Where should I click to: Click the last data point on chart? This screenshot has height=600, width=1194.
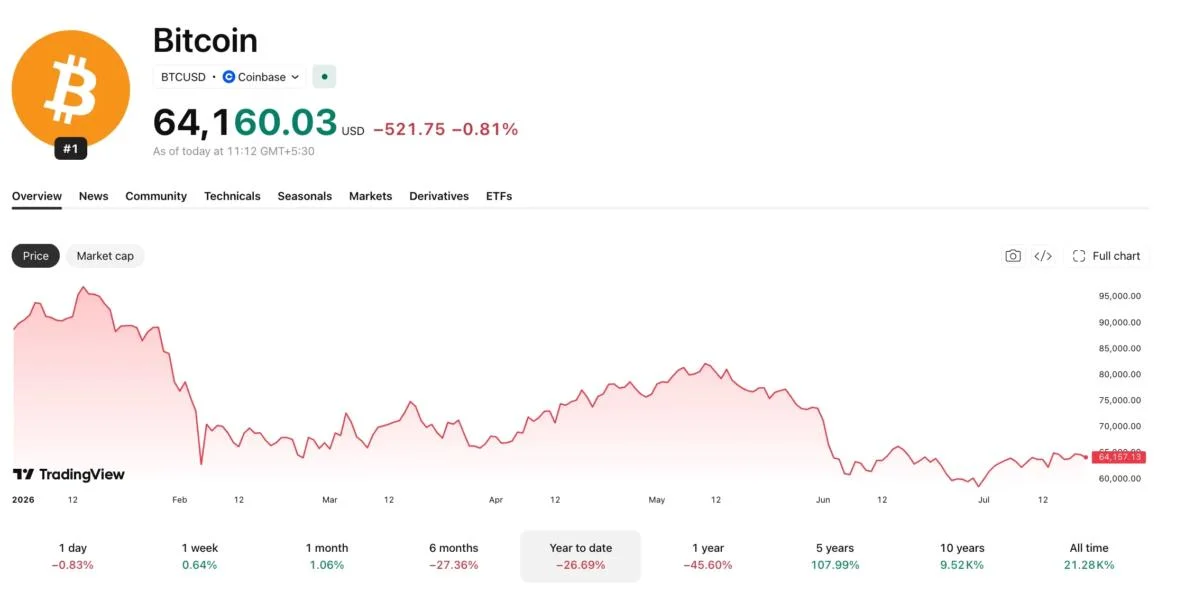point(1086,457)
